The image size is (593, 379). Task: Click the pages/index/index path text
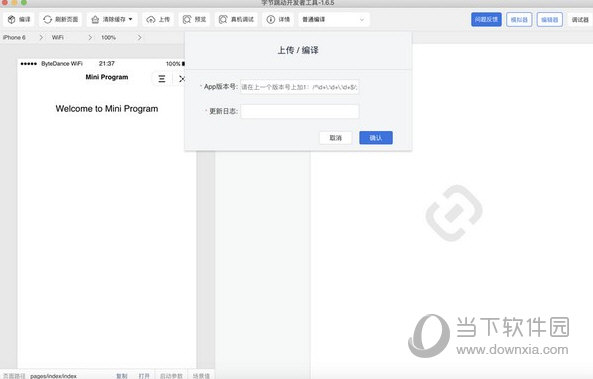tap(53, 376)
